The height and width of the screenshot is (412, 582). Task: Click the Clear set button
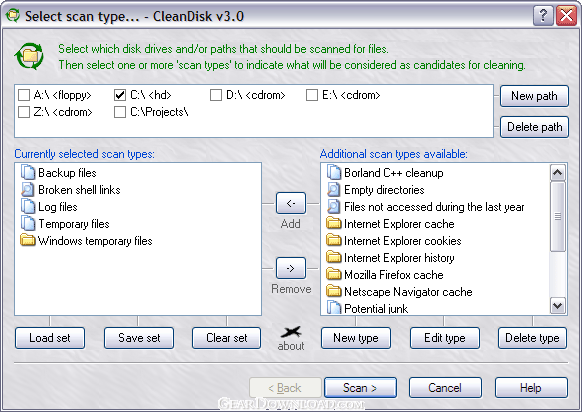click(x=226, y=338)
